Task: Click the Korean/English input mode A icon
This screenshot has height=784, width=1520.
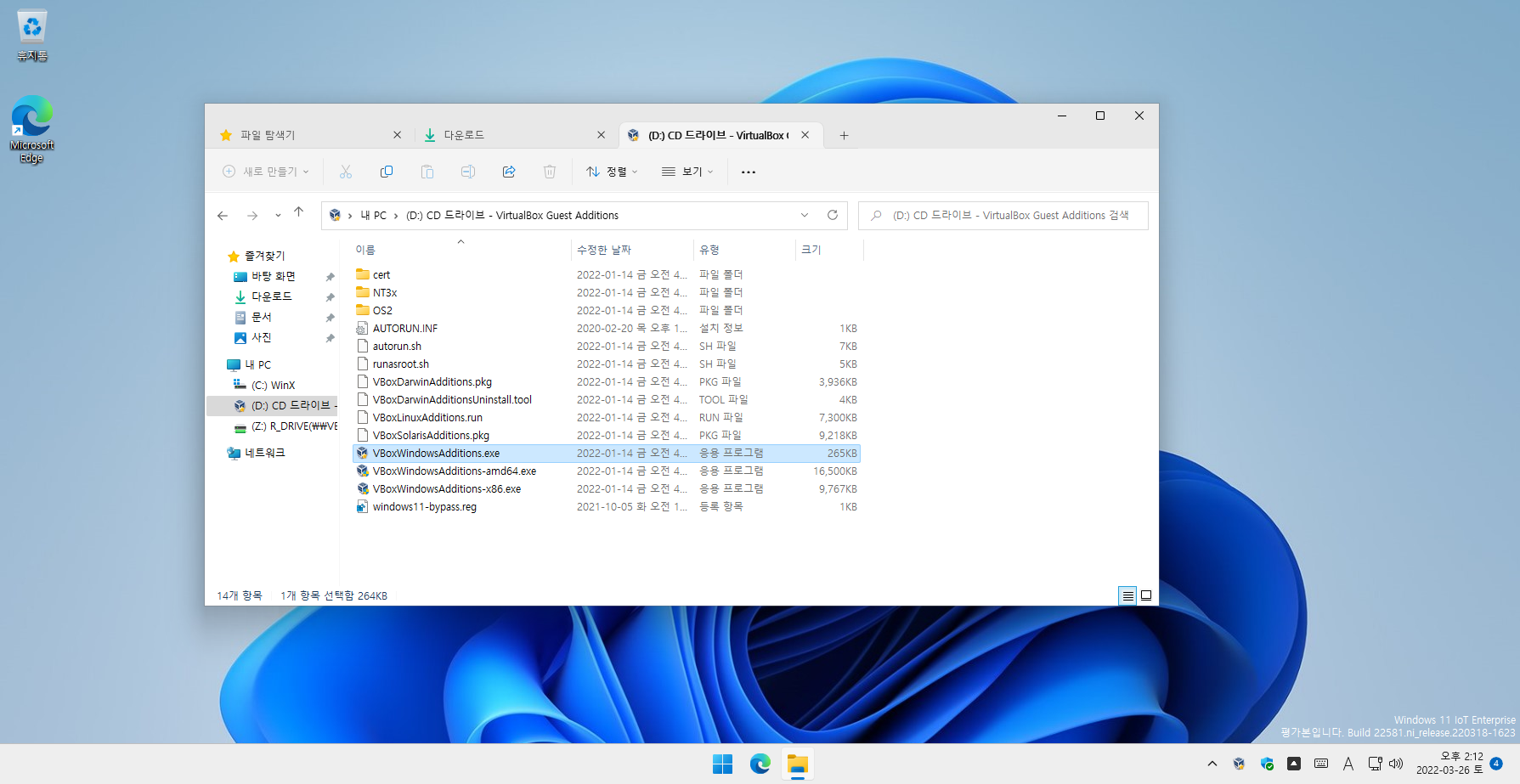Action: click(1348, 764)
